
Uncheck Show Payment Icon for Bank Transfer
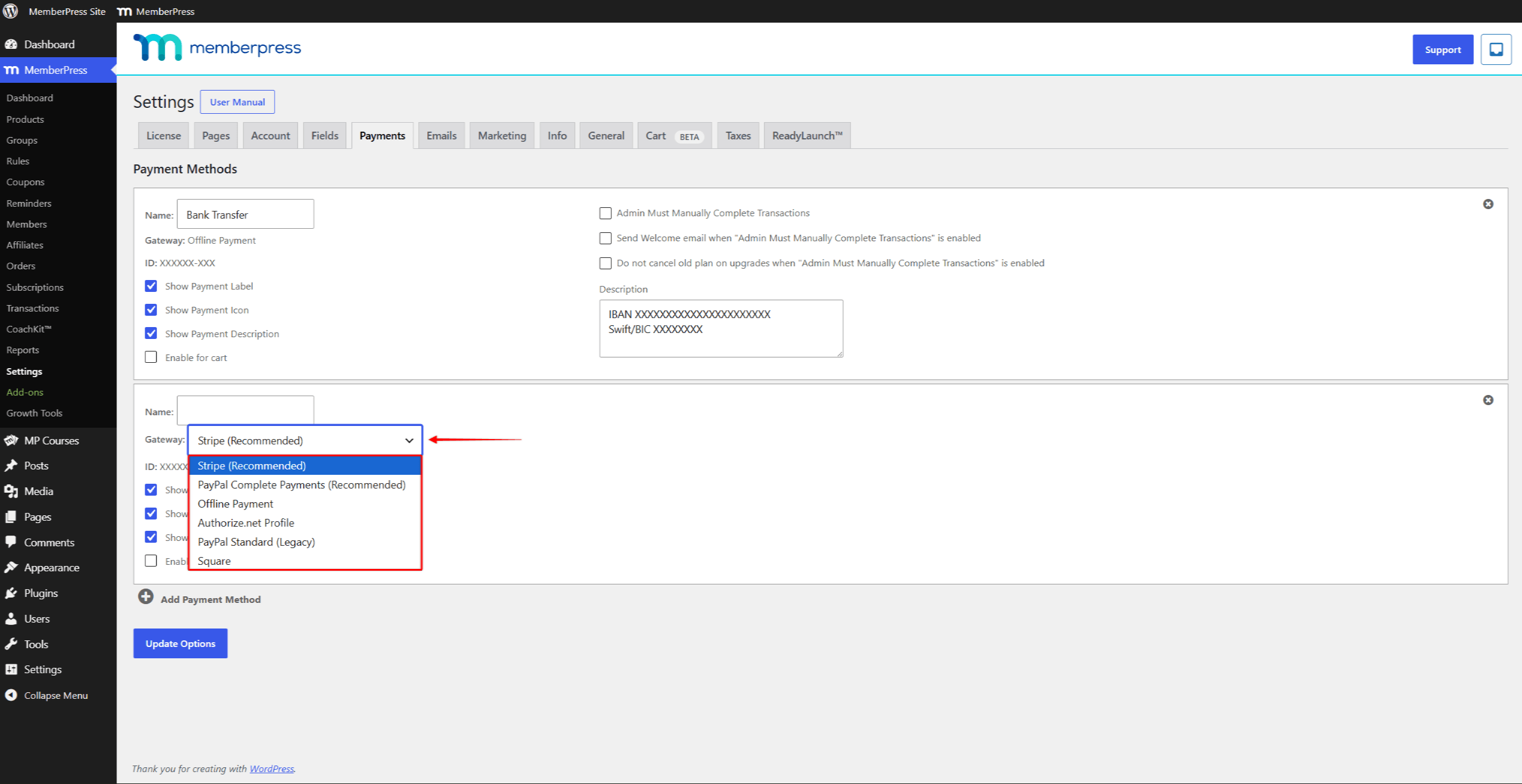coord(151,310)
